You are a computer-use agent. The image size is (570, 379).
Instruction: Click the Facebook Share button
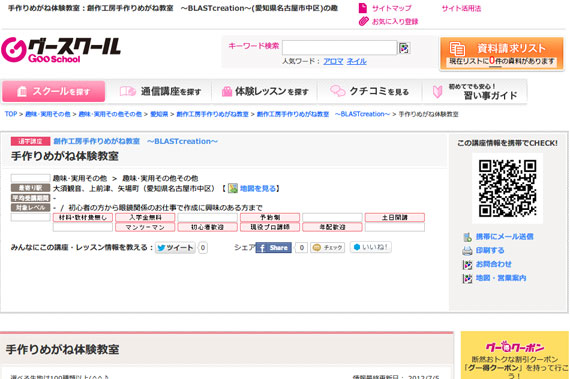click(273, 248)
